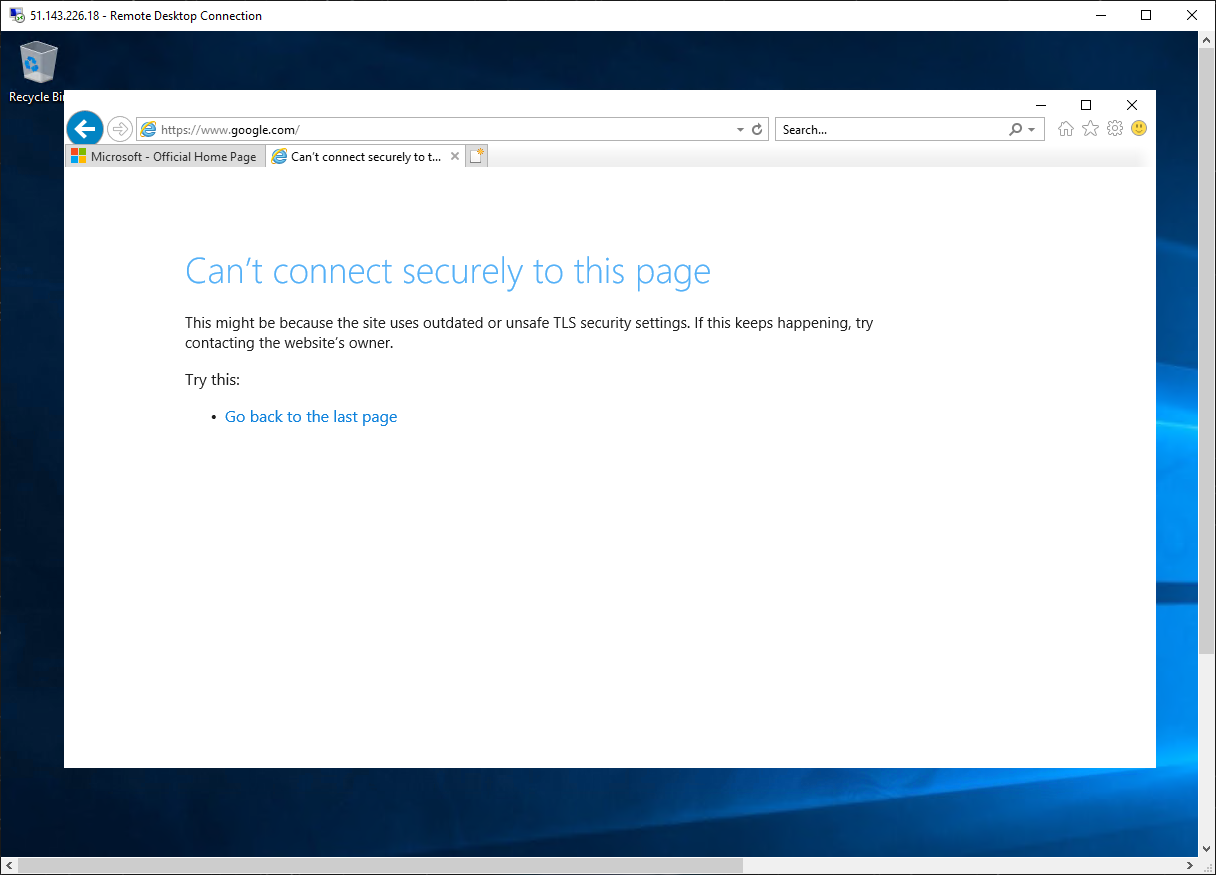Viewport: 1216px width, 875px height.
Task: Open the search provider dropdown
Action: [x=1029, y=129]
